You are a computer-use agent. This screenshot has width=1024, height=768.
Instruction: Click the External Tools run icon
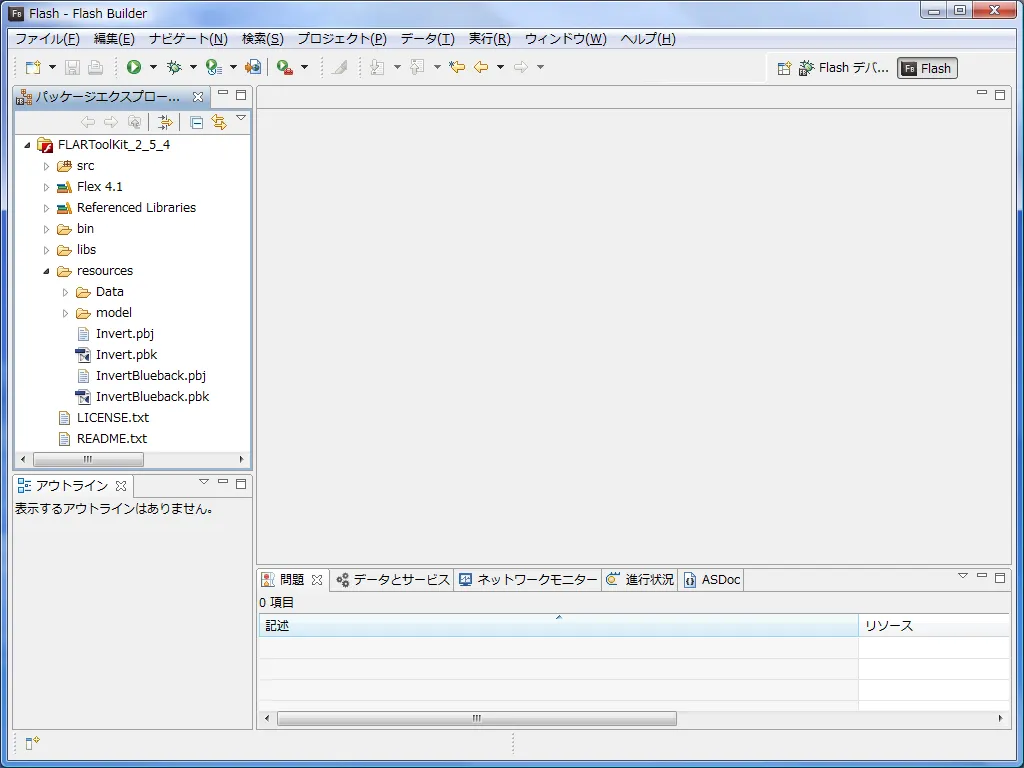(x=285, y=67)
